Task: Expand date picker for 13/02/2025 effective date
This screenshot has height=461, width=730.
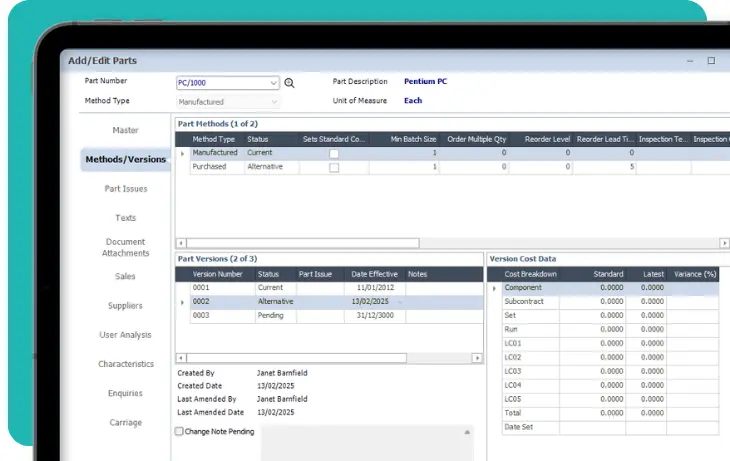Action: point(400,302)
